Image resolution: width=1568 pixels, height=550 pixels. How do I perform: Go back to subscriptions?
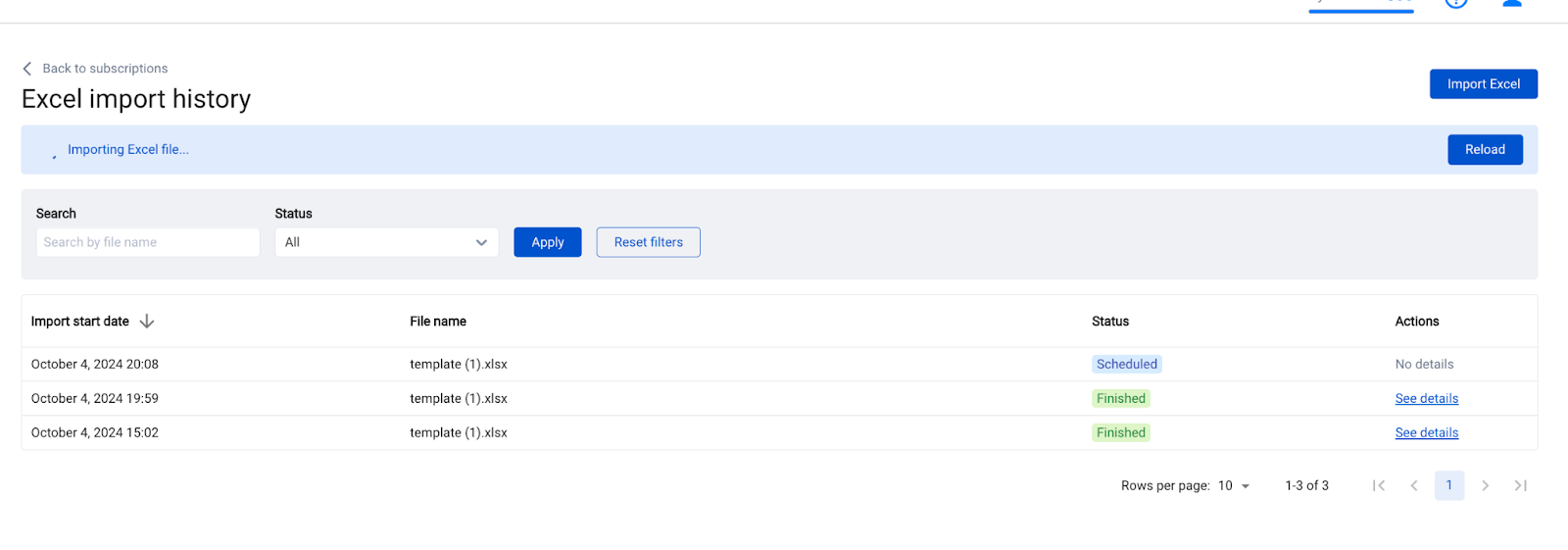[x=105, y=69]
